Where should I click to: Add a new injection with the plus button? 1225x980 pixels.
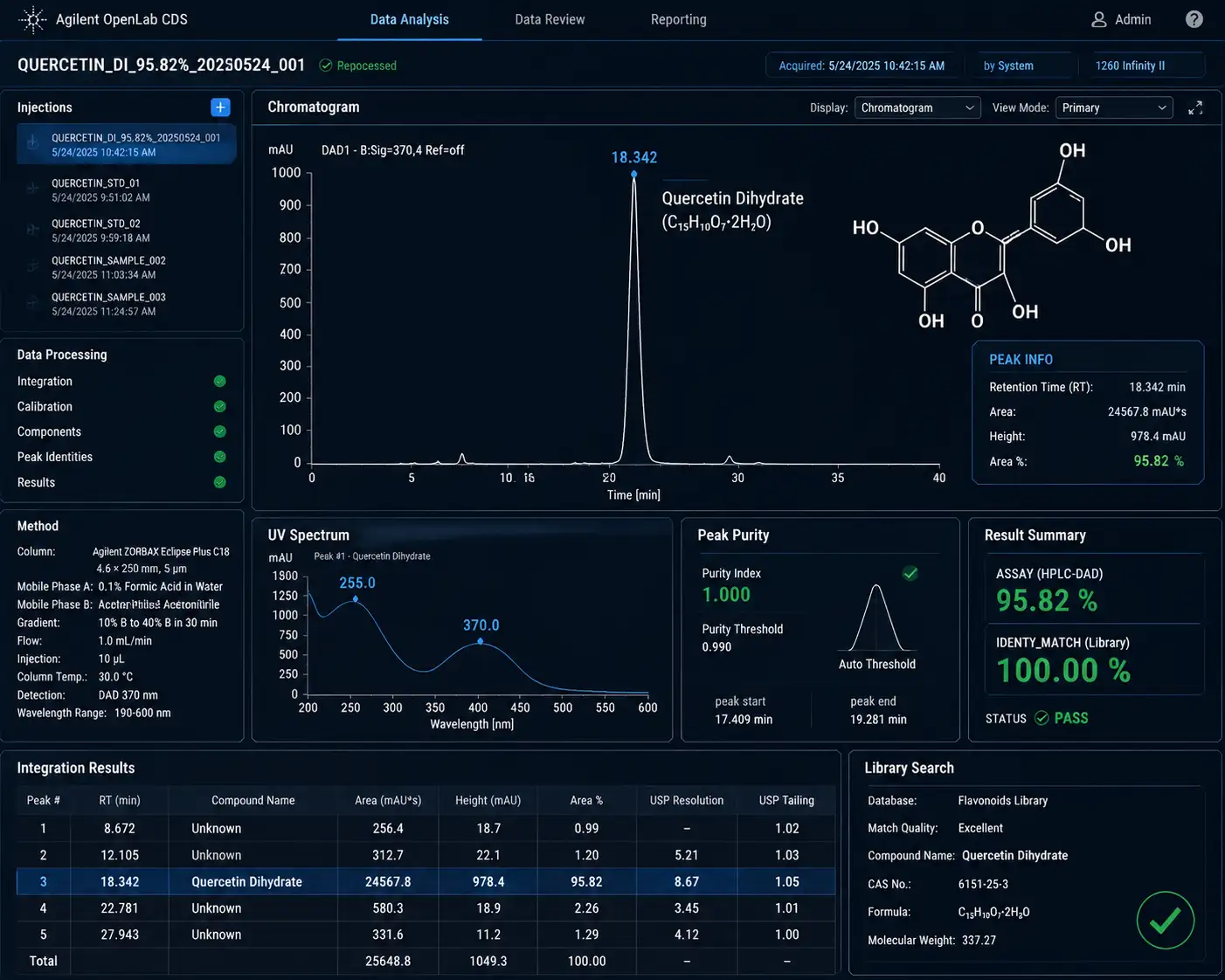pyautogui.click(x=220, y=107)
